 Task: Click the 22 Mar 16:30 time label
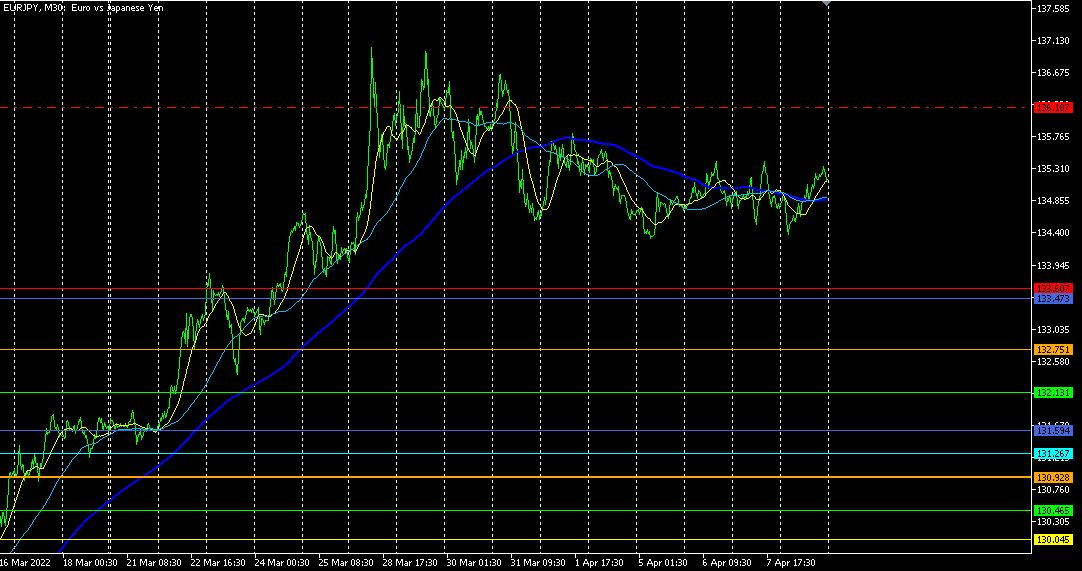pyautogui.click(x=218, y=563)
